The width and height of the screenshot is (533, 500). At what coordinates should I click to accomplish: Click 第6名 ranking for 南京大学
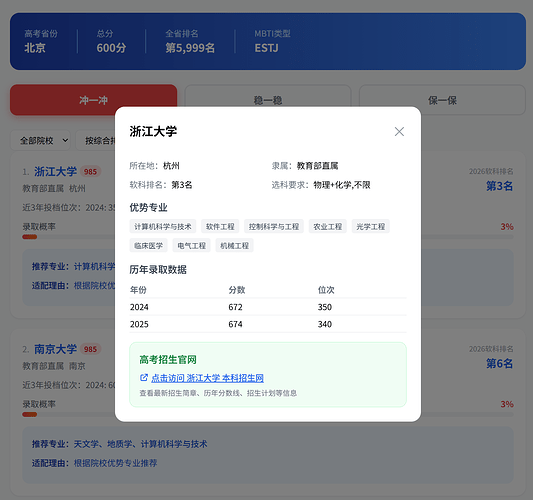tap(499, 364)
